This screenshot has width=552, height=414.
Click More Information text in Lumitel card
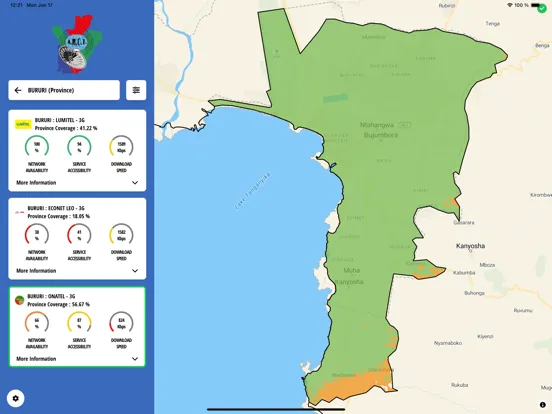pos(36,183)
